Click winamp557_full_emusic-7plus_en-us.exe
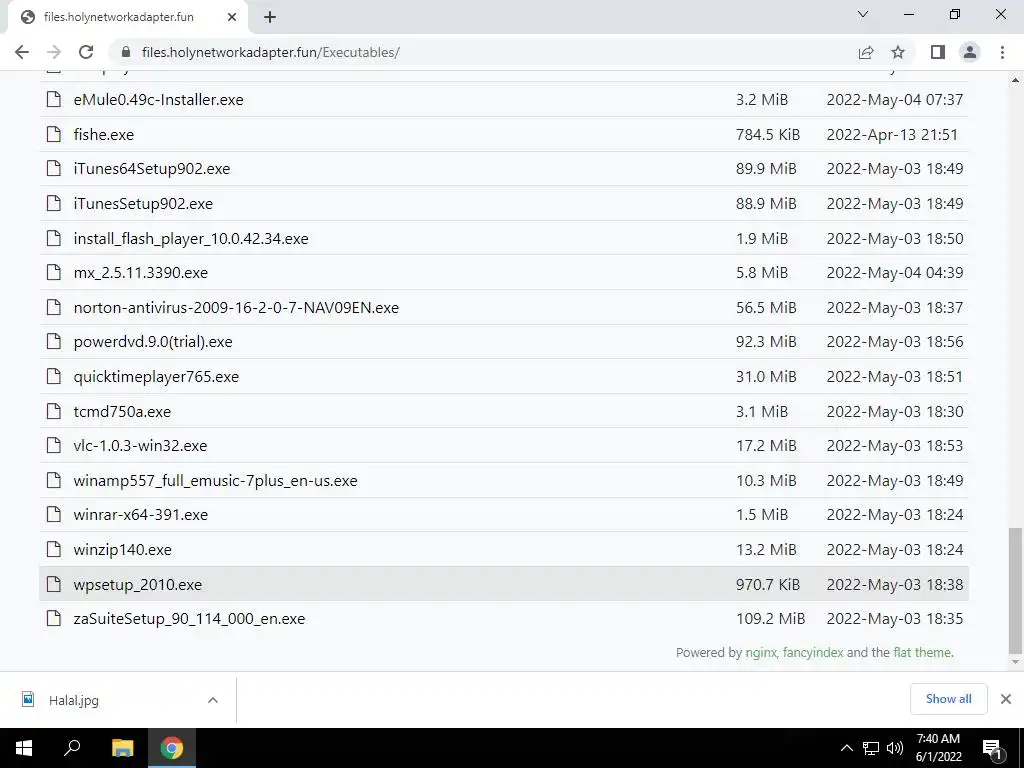This screenshot has width=1024, height=768. point(215,481)
